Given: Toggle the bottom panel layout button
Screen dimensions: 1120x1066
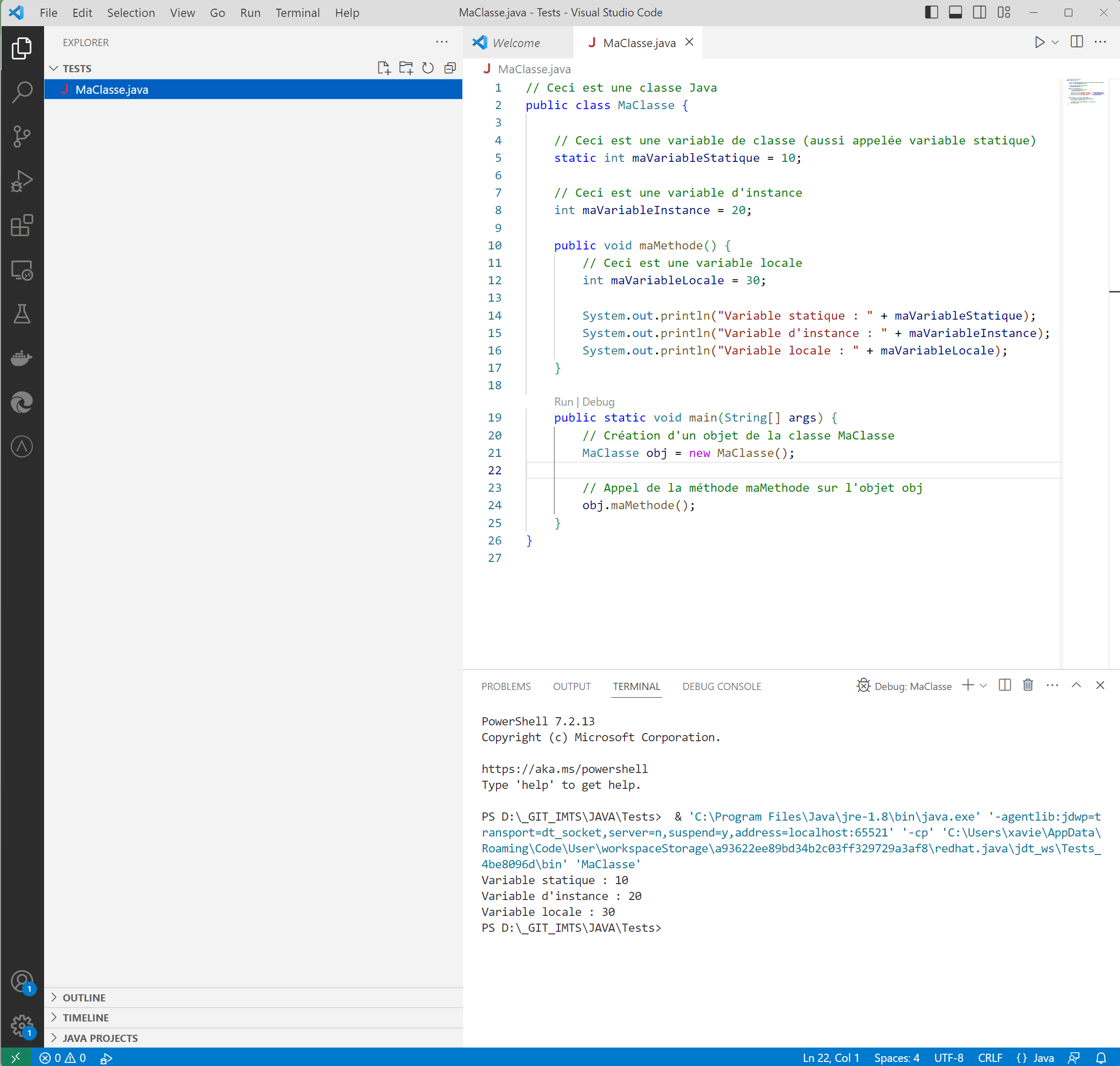Looking at the screenshot, I should tap(955, 12).
